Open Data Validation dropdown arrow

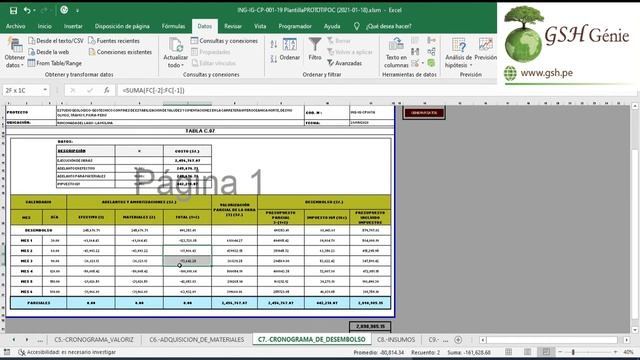click(x=422, y=64)
